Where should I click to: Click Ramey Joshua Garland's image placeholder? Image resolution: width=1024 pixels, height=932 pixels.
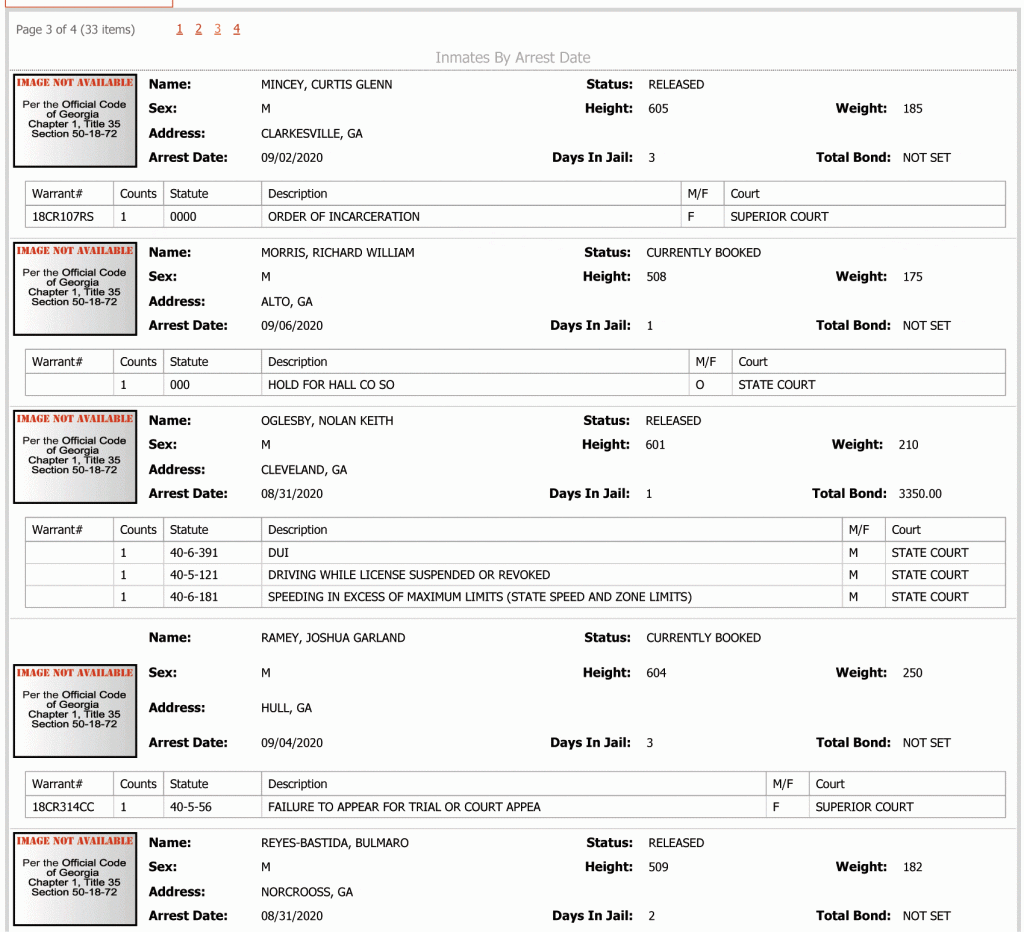(75, 711)
